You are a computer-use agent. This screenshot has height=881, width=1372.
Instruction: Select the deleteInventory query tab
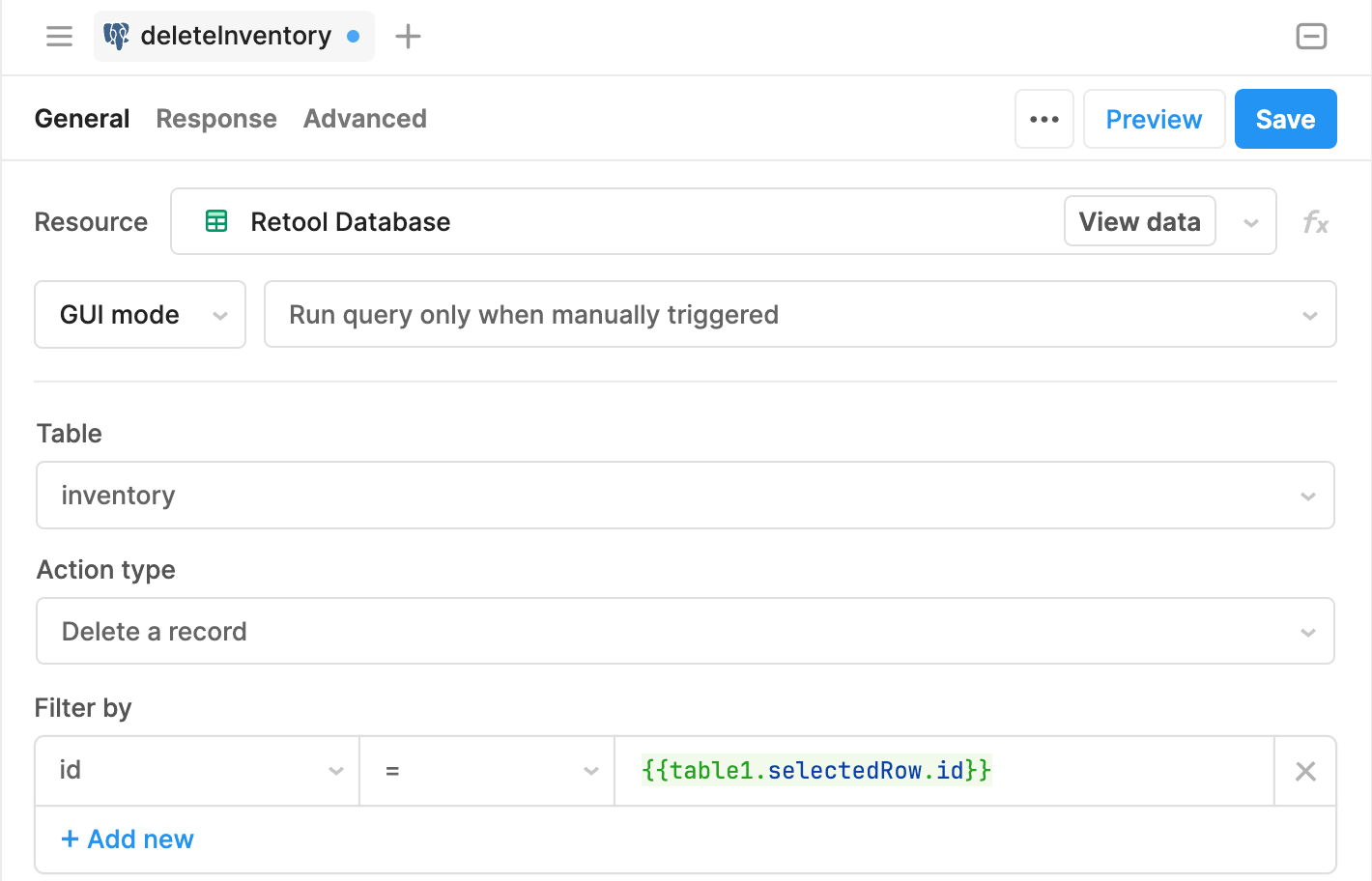(x=234, y=37)
